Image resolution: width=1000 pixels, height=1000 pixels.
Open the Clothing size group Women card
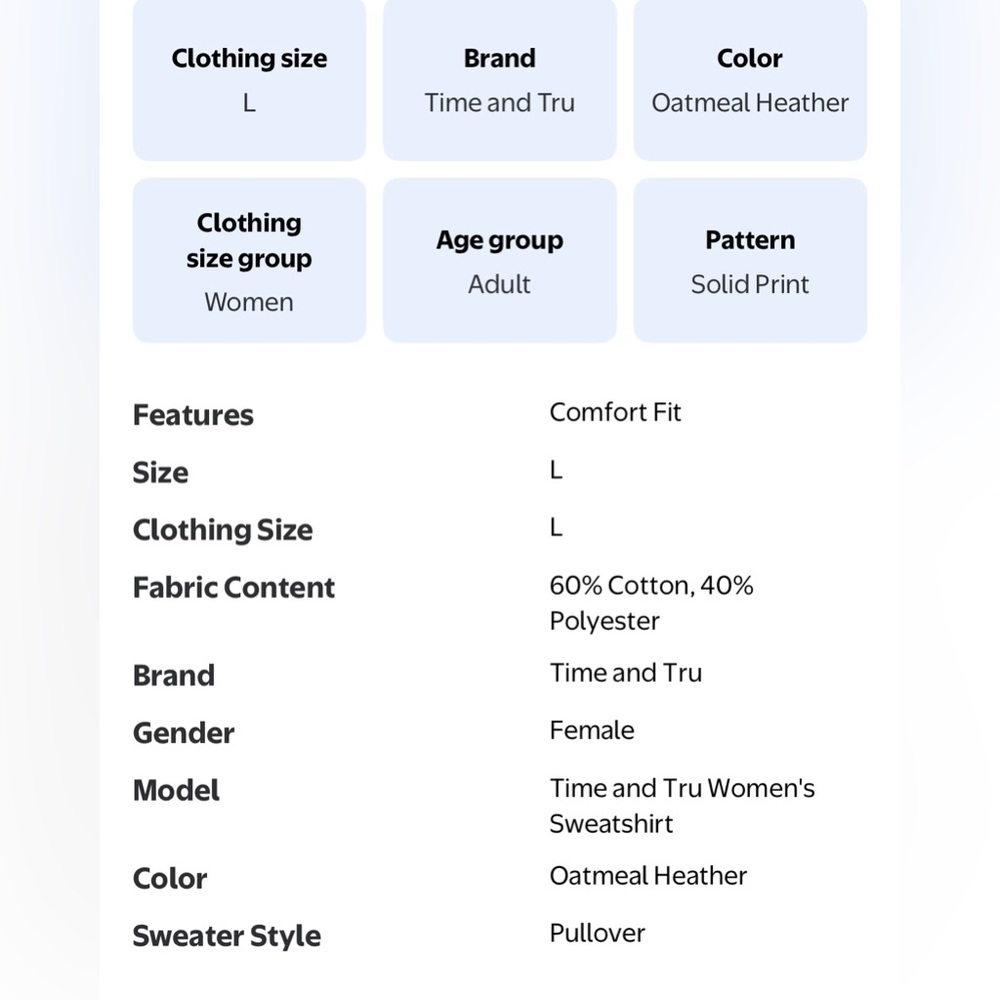[x=249, y=261]
